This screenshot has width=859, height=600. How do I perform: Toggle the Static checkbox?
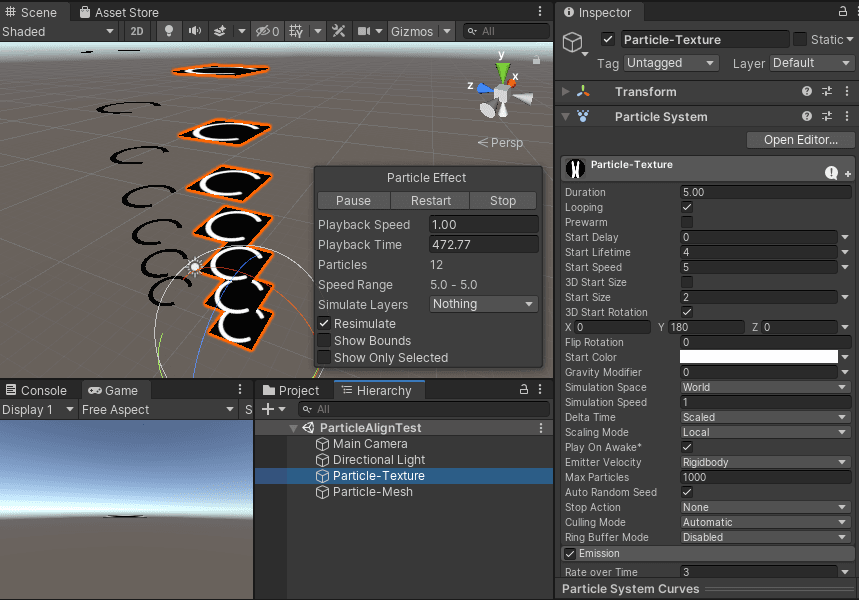pyautogui.click(x=800, y=39)
